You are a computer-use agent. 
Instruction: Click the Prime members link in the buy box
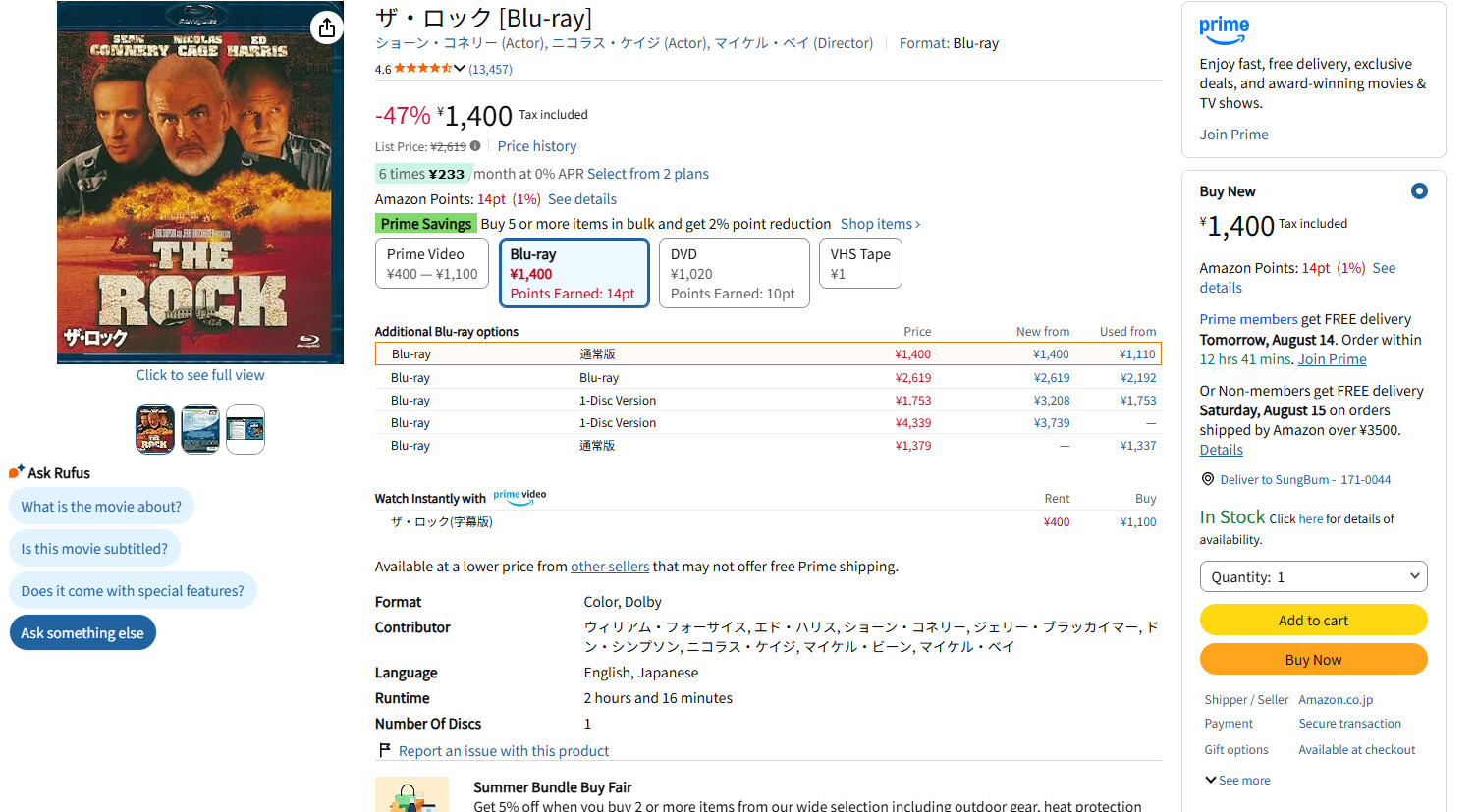tap(1248, 319)
